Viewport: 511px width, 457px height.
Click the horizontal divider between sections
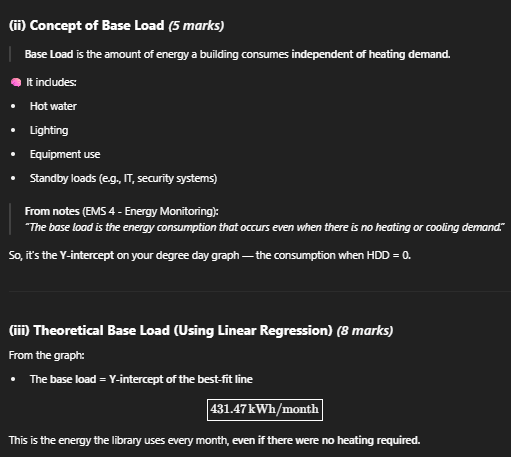click(x=260, y=292)
